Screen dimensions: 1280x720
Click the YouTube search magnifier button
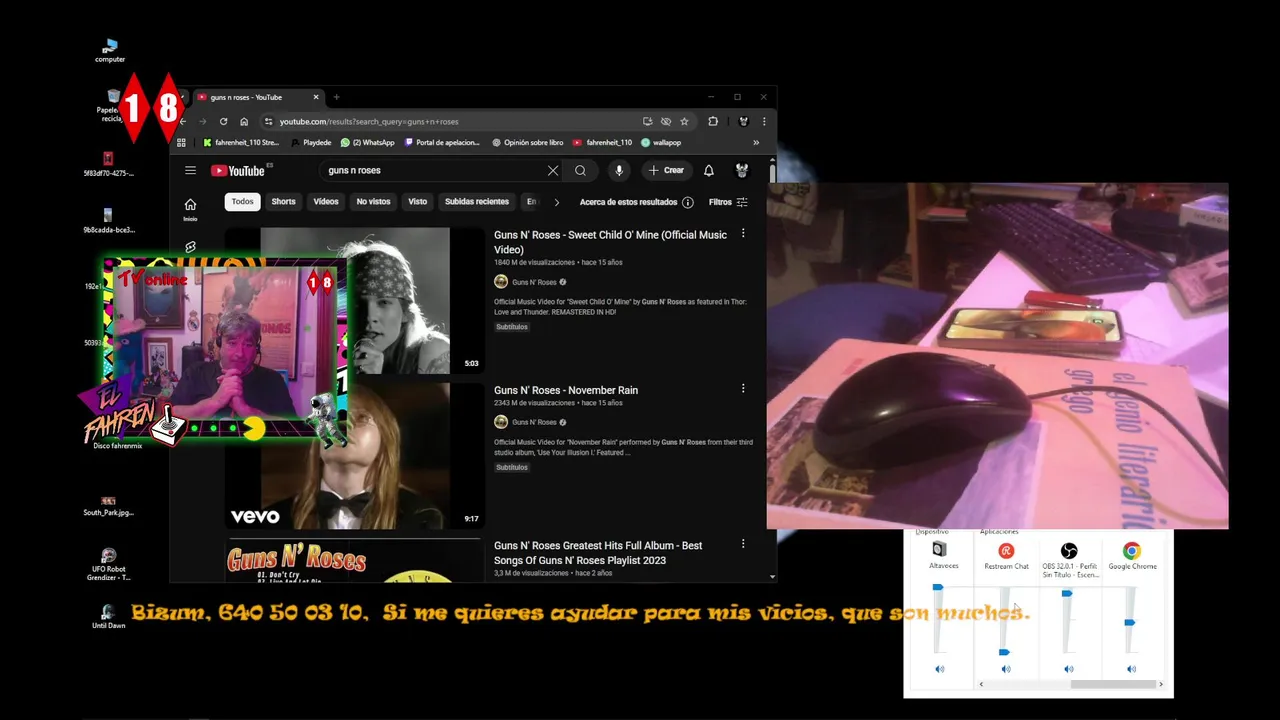(x=580, y=170)
